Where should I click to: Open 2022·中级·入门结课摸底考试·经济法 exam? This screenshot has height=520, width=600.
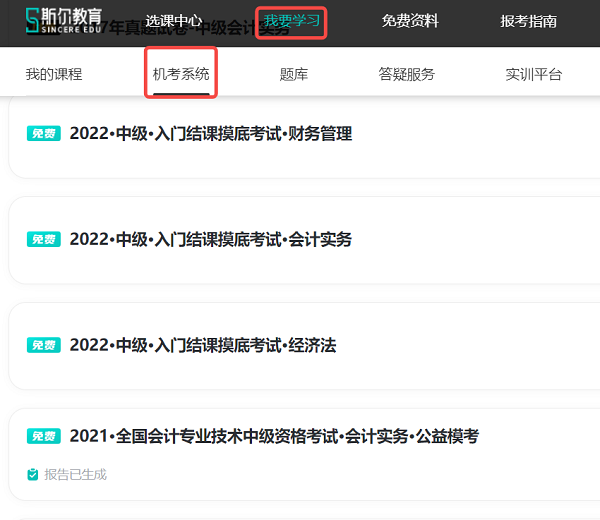click(x=203, y=345)
